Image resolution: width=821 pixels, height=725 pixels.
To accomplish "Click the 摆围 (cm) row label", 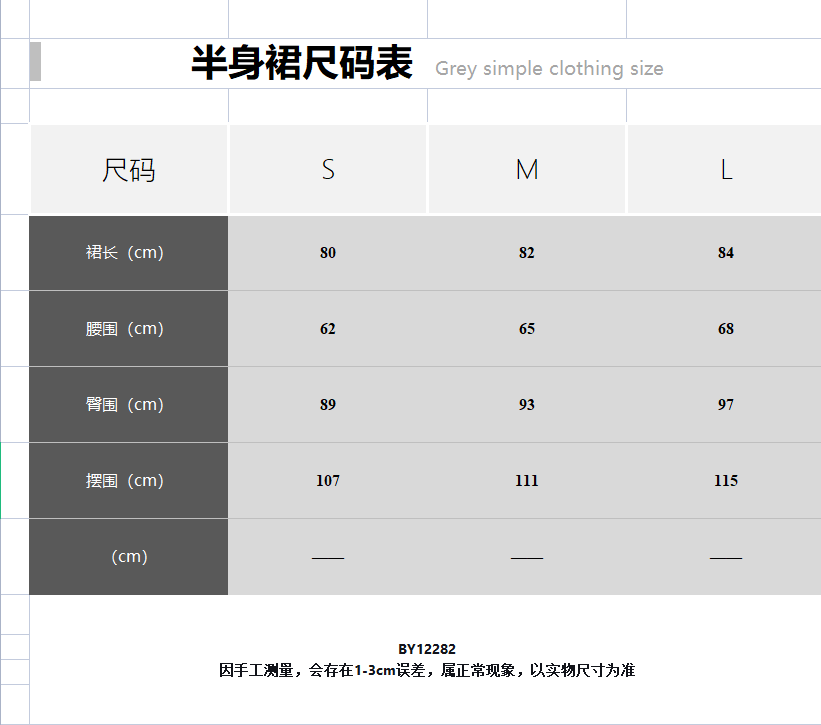I will coord(129,481).
